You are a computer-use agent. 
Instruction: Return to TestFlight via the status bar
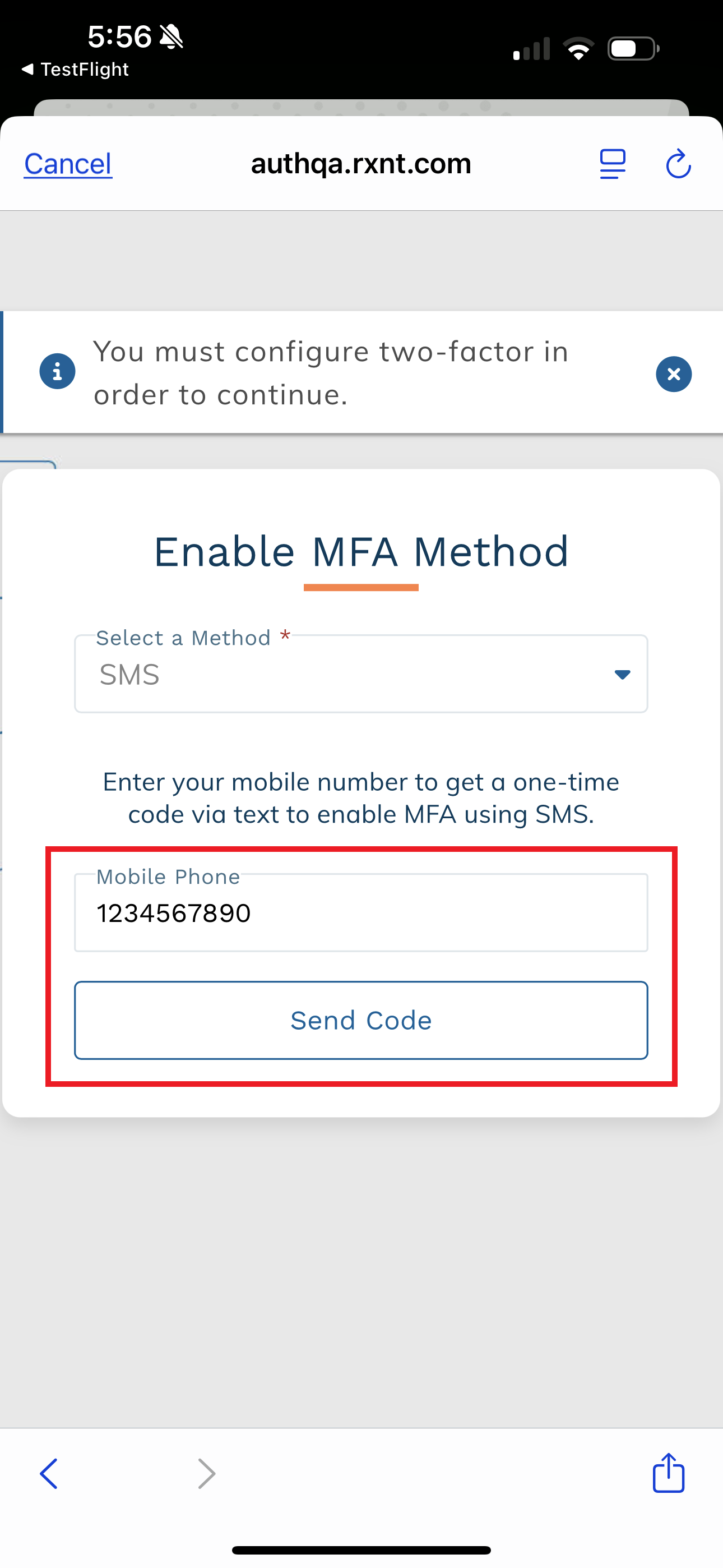coord(76,70)
